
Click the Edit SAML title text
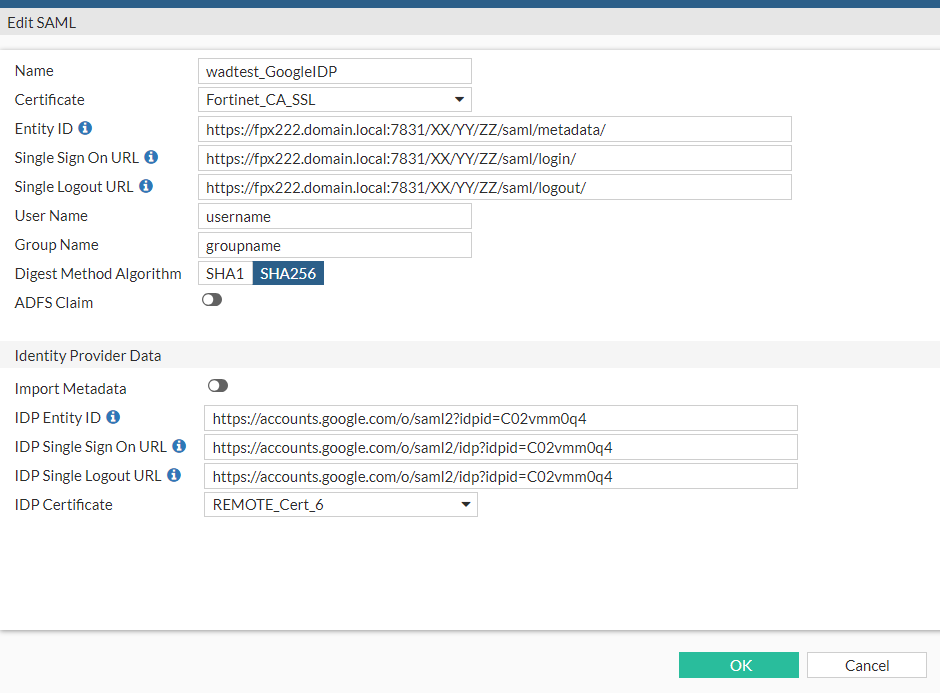pyautogui.click(x=41, y=23)
